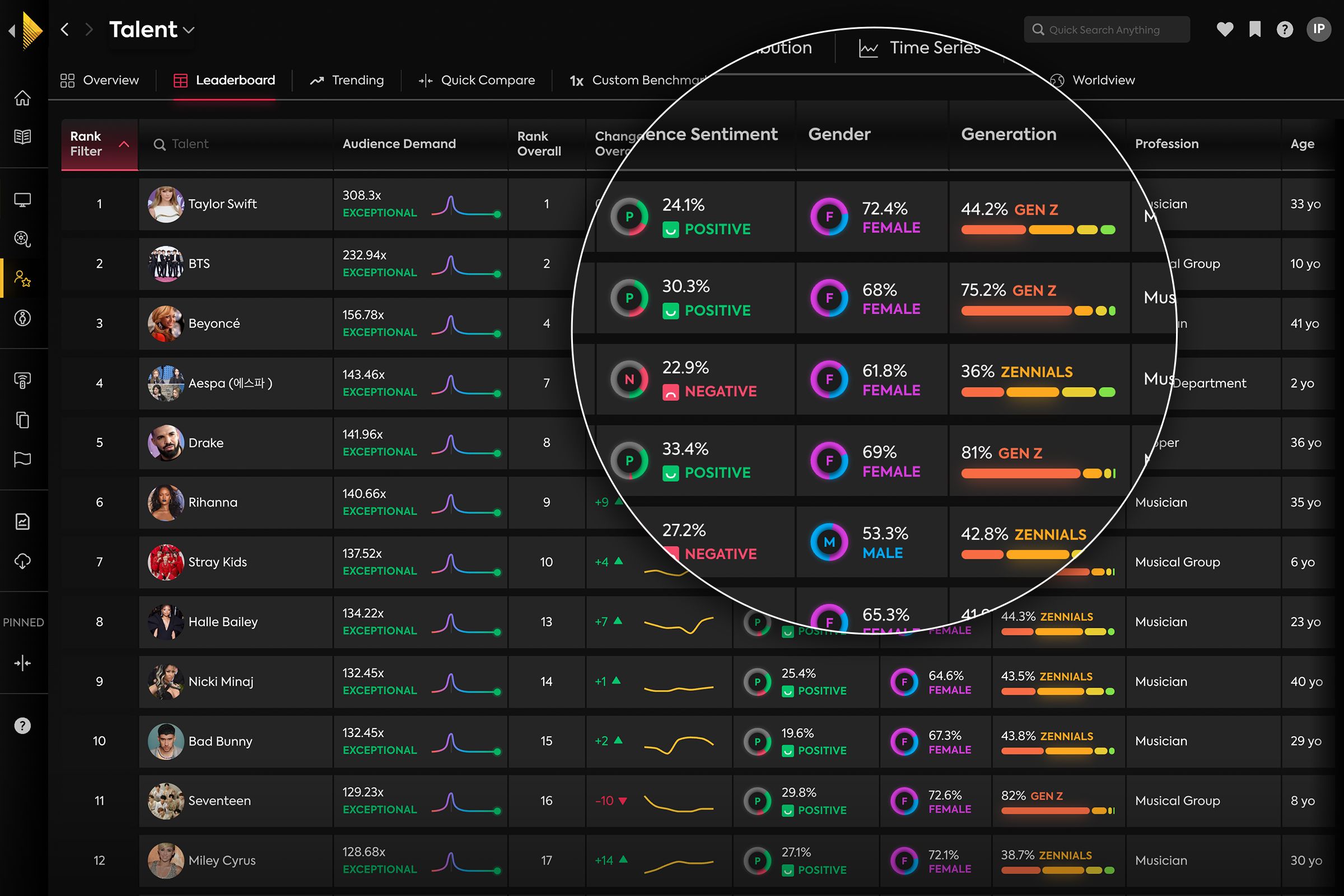Click Drake's 141.96x demand value
Image resolution: width=1344 pixels, height=896 pixels.
point(363,435)
